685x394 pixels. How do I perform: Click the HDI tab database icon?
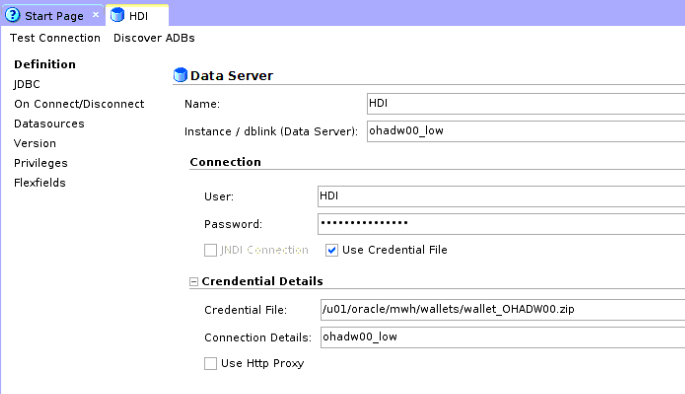coord(117,15)
